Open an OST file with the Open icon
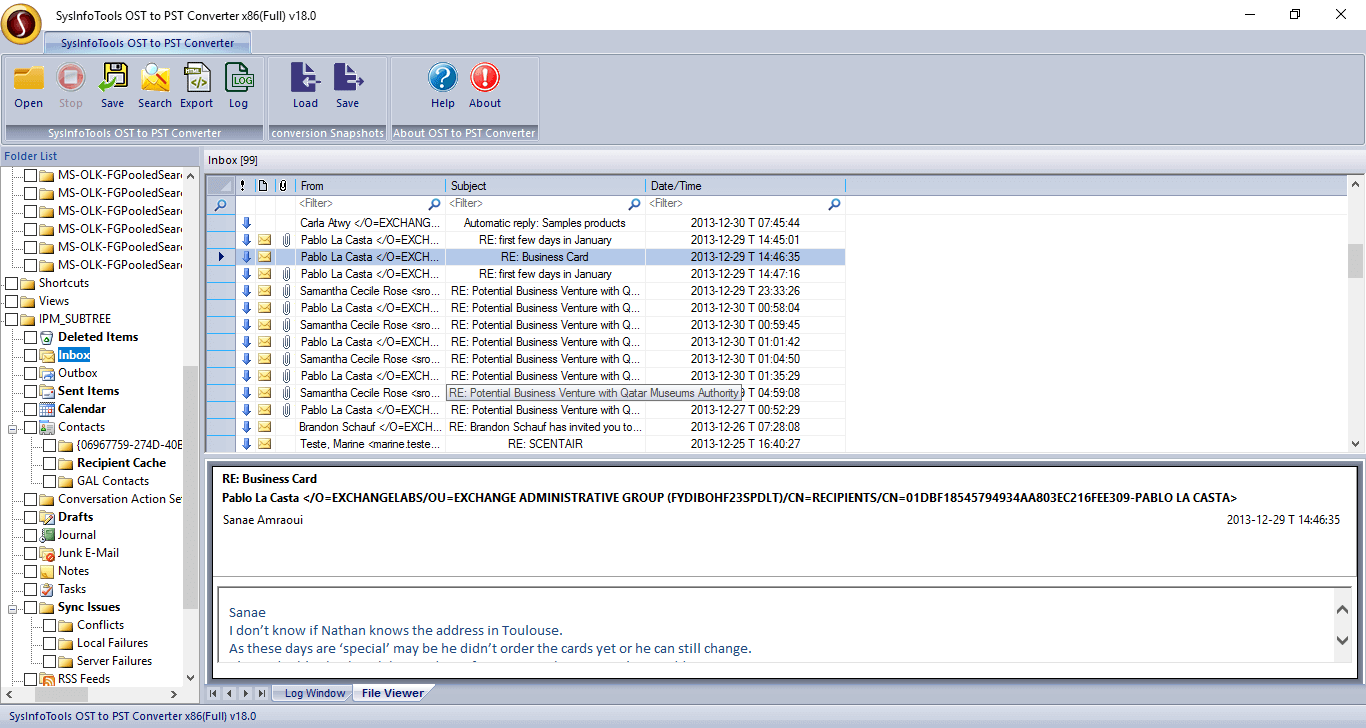 point(28,77)
